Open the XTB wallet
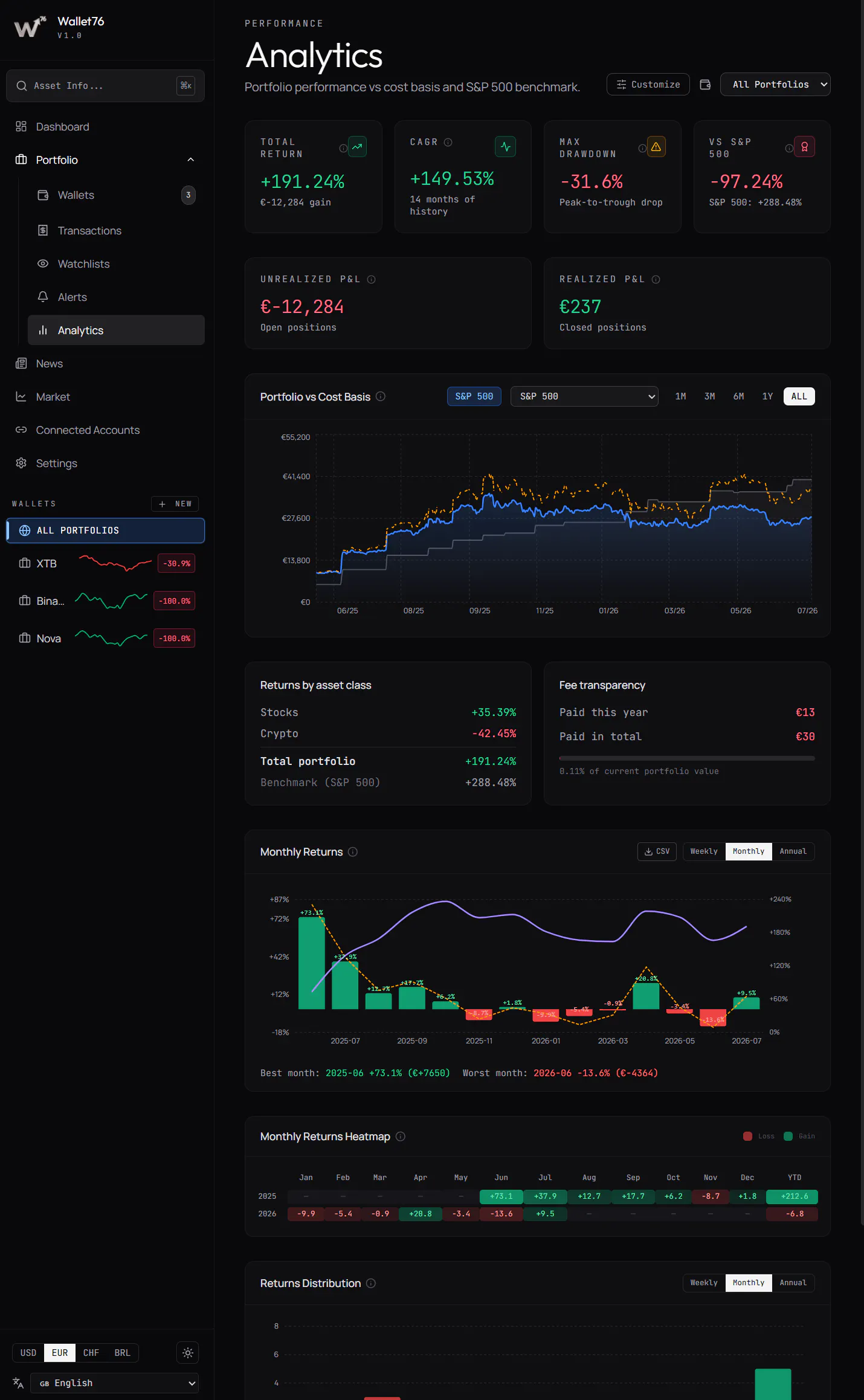Image resolution: width=864 pixels, height=1400 pixels. pos(106,563)
